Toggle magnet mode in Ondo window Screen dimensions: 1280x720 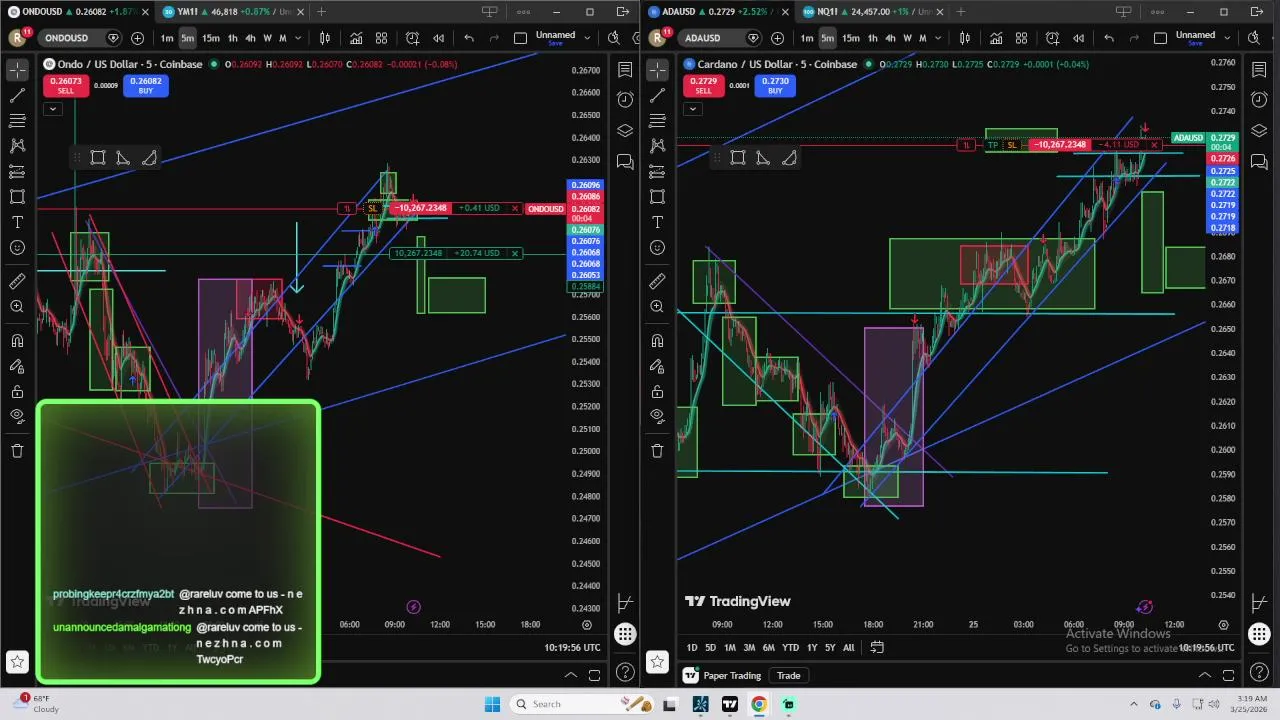(17, 341)
